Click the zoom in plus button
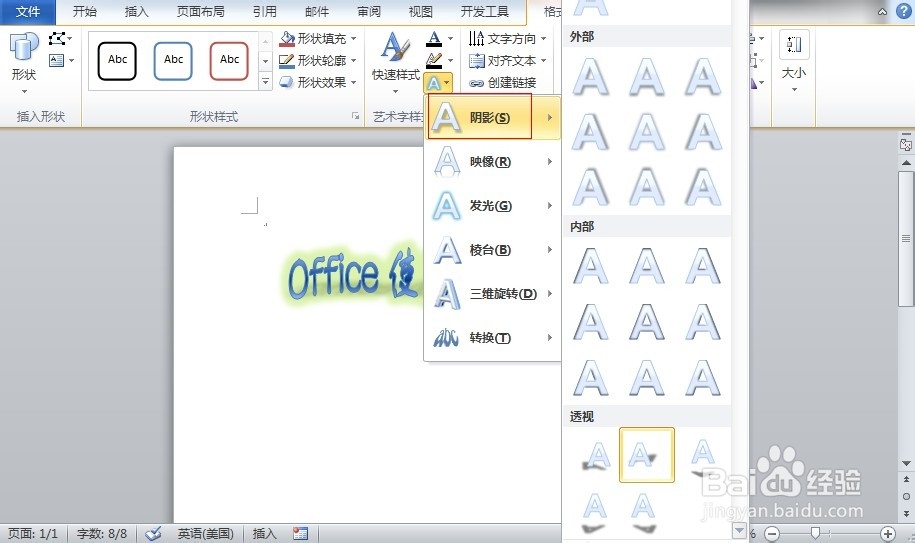This screenshot has height=543, width=915. tap(888, 533)
